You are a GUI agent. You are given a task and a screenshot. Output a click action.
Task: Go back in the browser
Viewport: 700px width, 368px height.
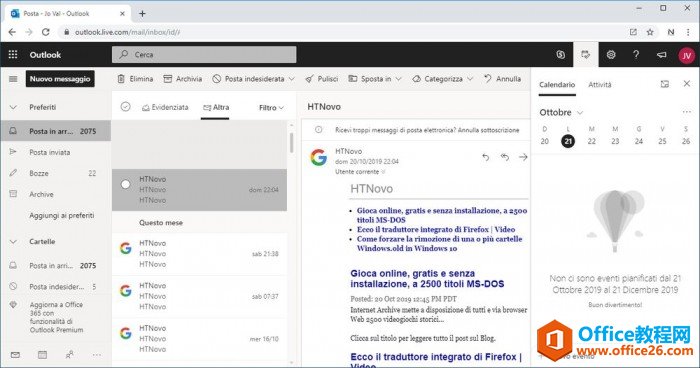pos(12,32)
